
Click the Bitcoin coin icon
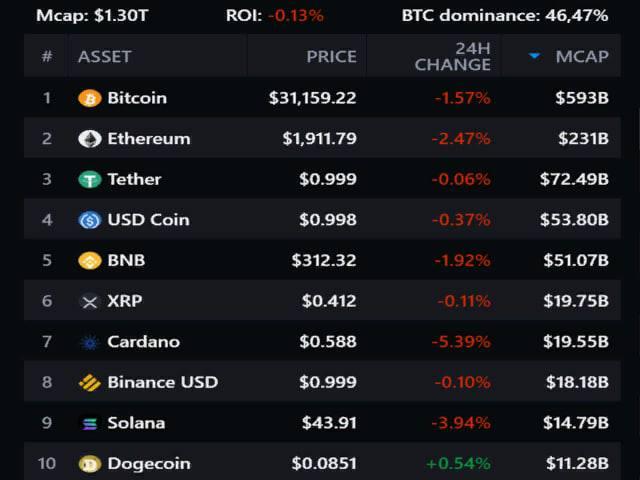(90, 98)
